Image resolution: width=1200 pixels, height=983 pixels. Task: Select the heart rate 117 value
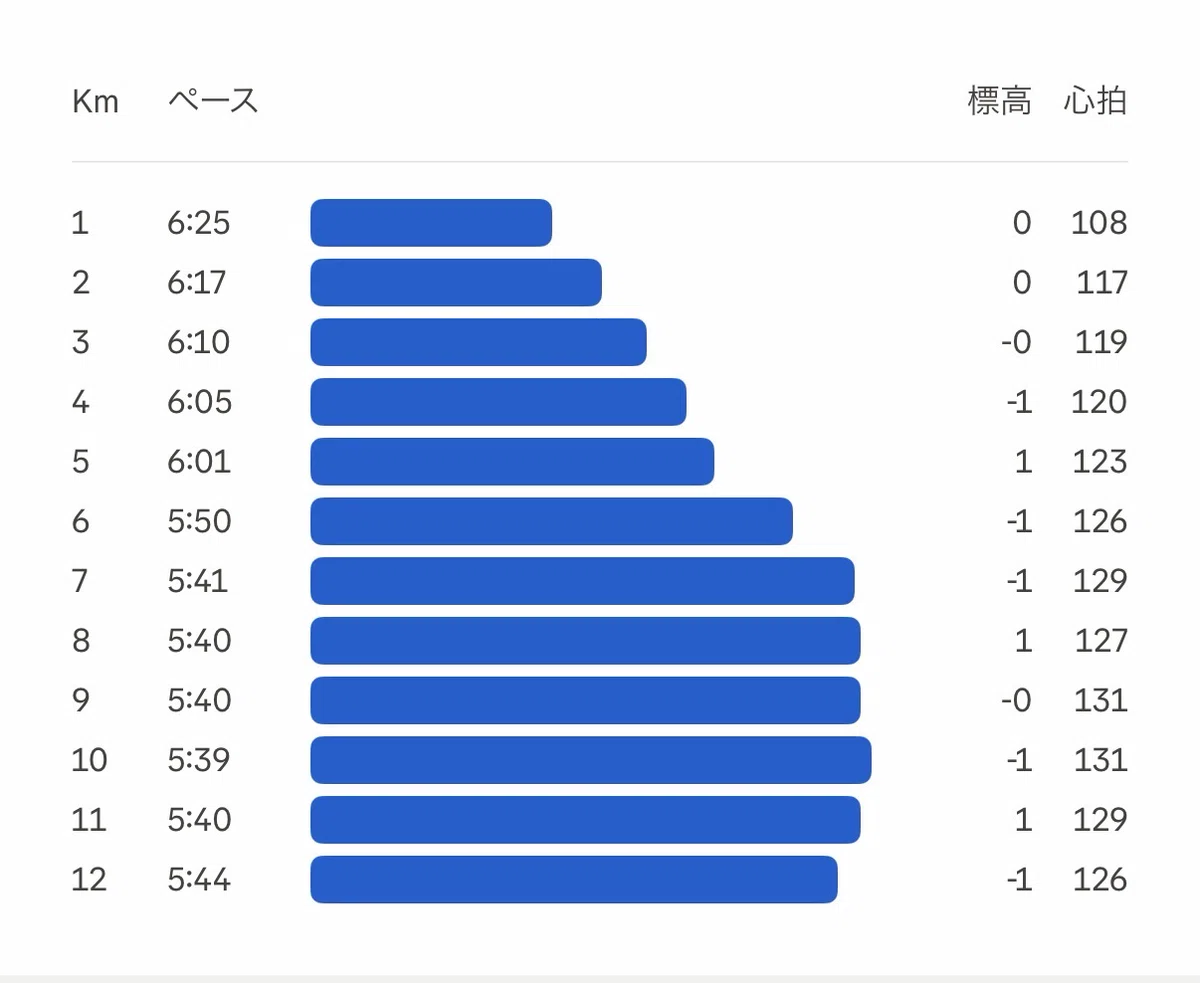[1102, 282]
